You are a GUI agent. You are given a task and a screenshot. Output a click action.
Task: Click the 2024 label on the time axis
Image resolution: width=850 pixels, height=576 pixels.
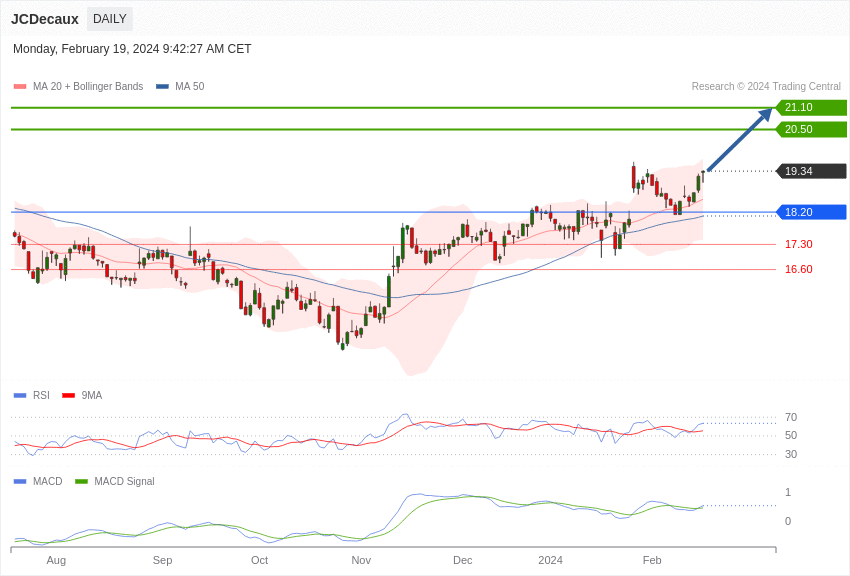pos(550,560)
